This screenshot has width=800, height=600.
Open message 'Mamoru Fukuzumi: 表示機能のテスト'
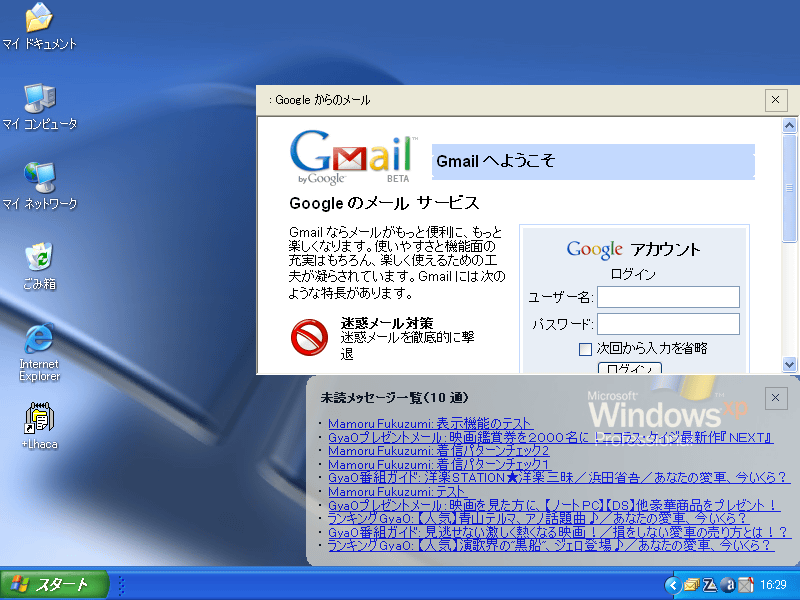tap(430, 423)
